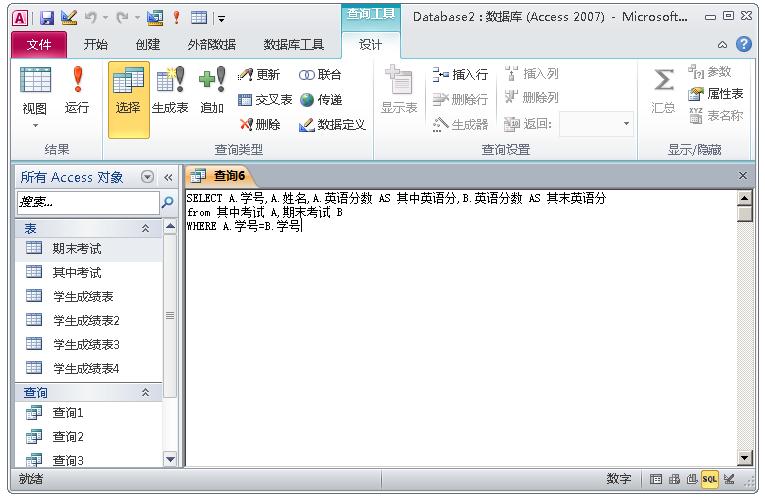The image size is (765, 500).
Task: Select the 学生成绩表2 table
Action: (x=89, y=320)
